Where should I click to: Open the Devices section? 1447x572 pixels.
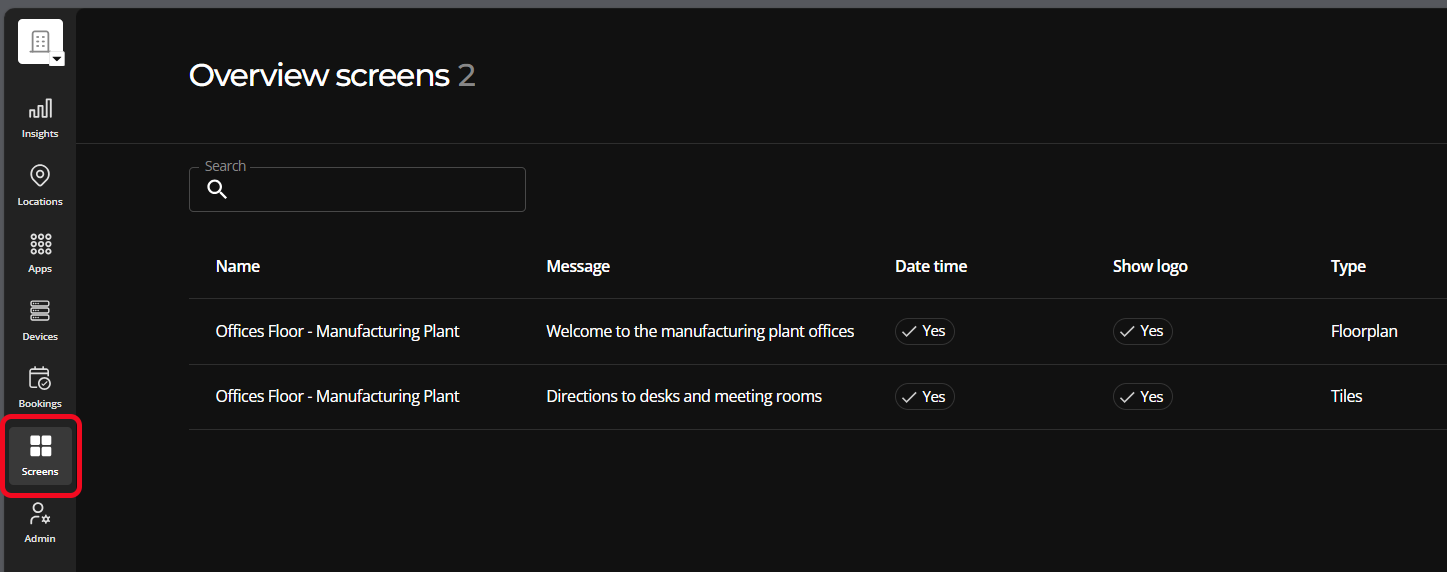click(40, 321)
